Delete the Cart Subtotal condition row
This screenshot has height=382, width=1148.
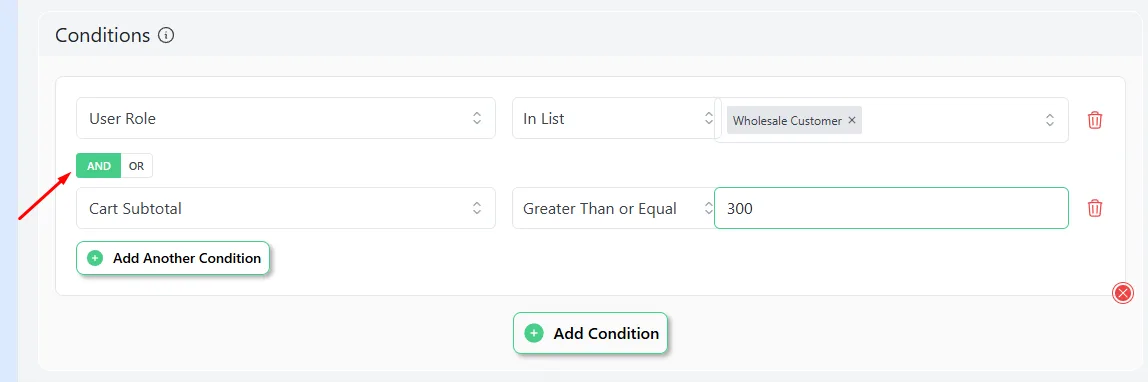coord(1095,208)
